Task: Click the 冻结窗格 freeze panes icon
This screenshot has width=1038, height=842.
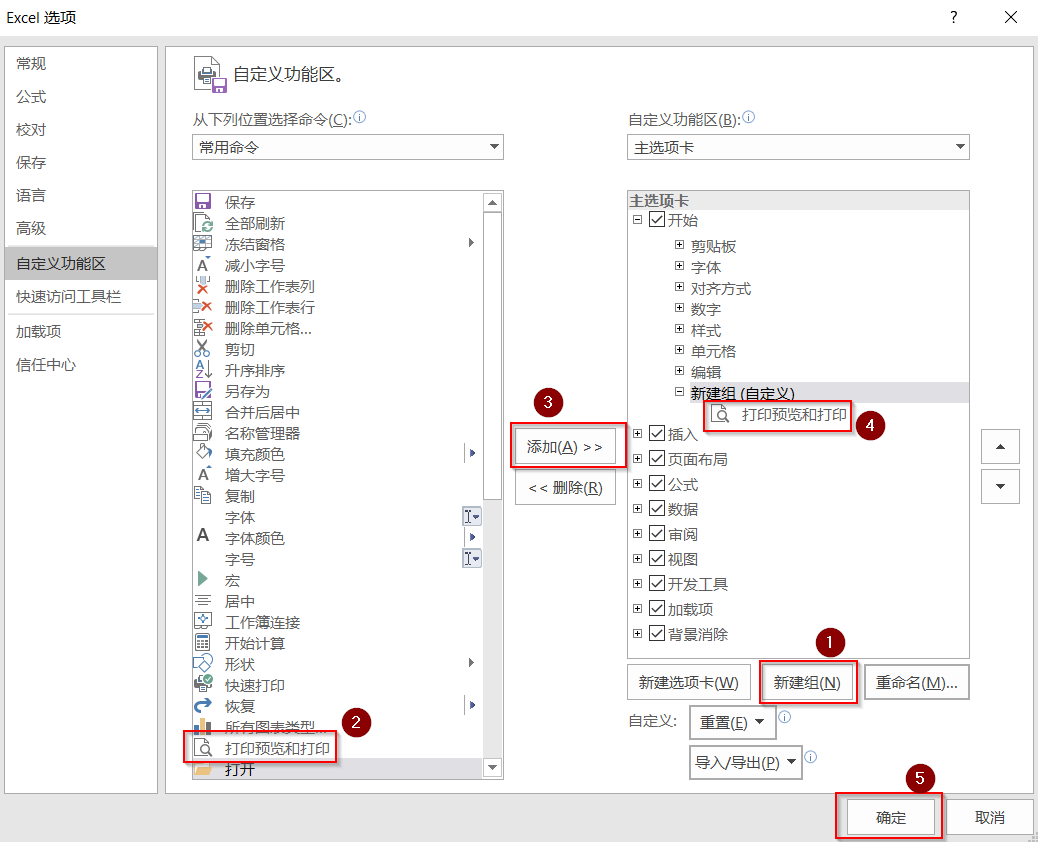Action: (x=203, y=244)
